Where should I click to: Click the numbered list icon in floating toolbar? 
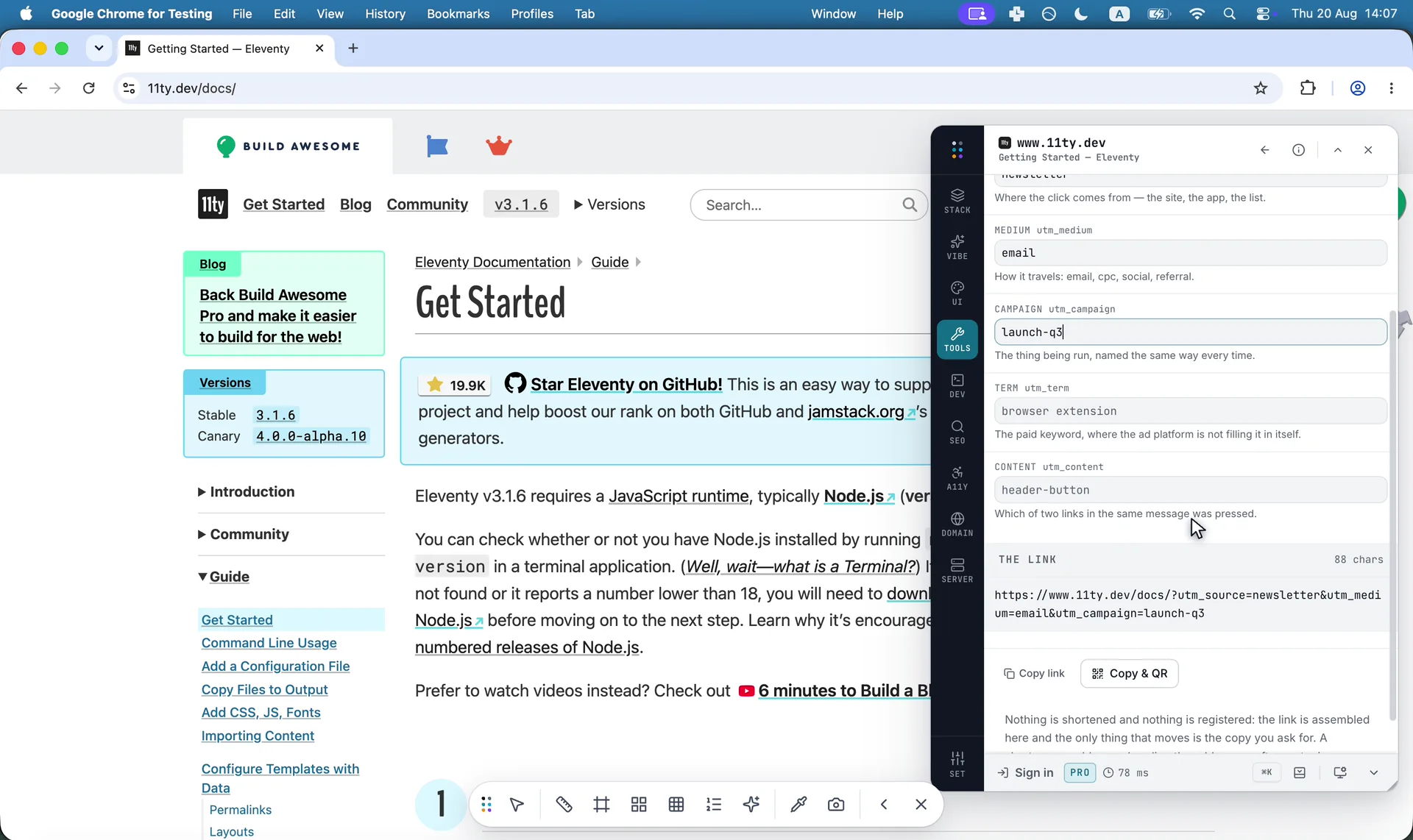point(714,805)
